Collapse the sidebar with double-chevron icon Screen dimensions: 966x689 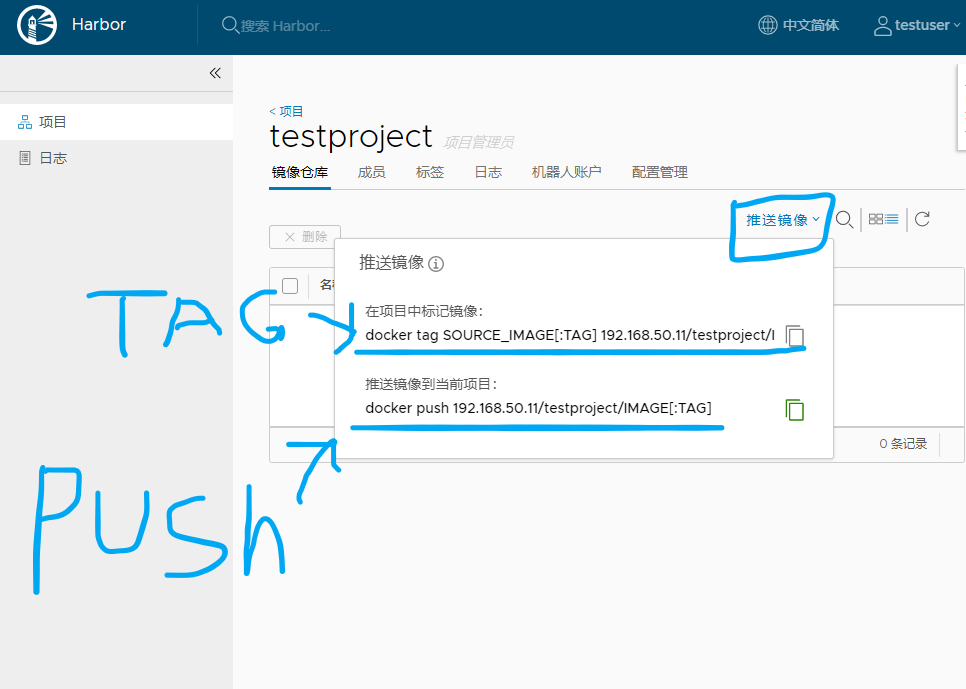click(x=215, y=73)
